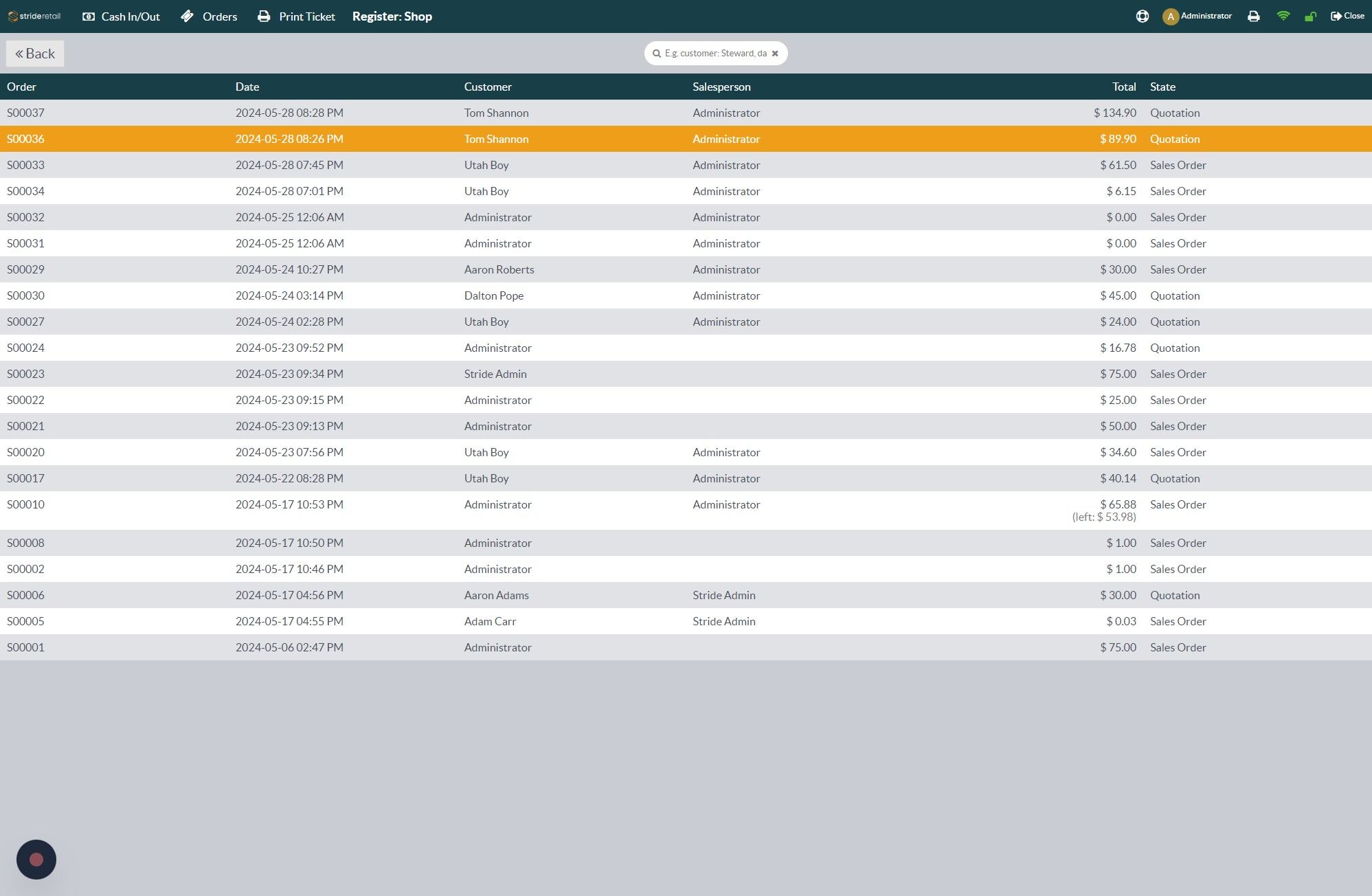This screenshot has height=896, width=1372.
Task: Open order S00010 with amount left
Action: pyautogui.click(x=686, y=511)
